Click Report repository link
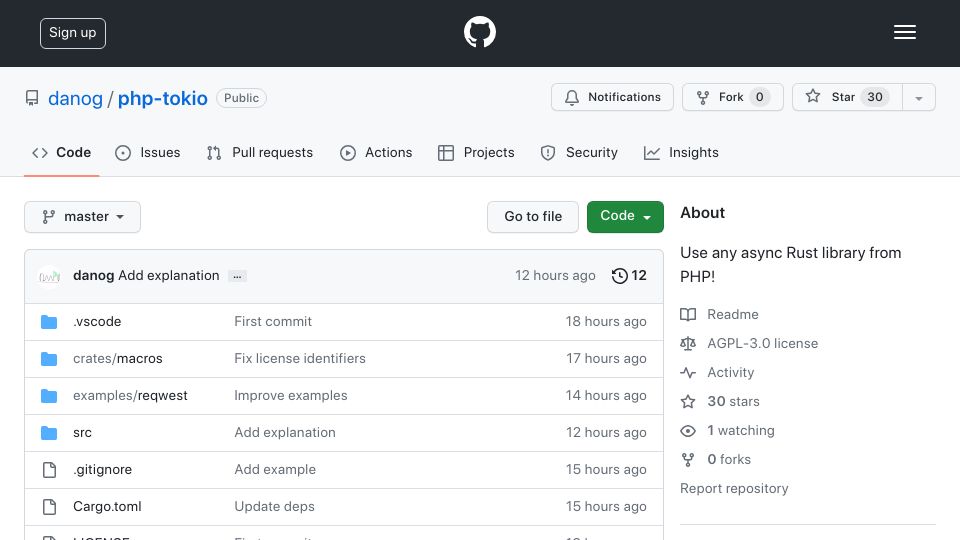The image size is (960, 540). (x=734, y=489)
